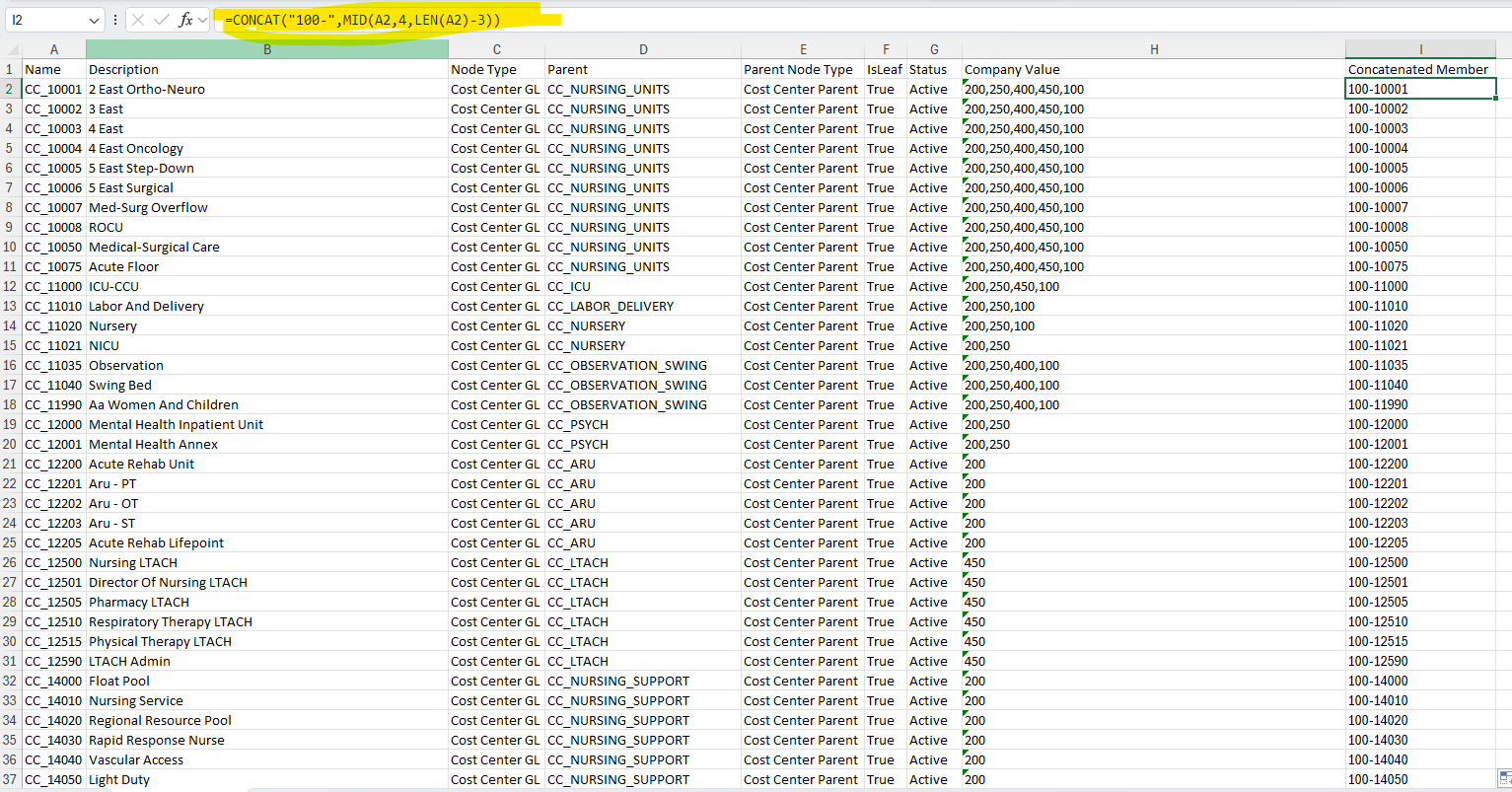
Task: Click the 'Concatenated Member' header cell
Action: tap(1420, 69)
